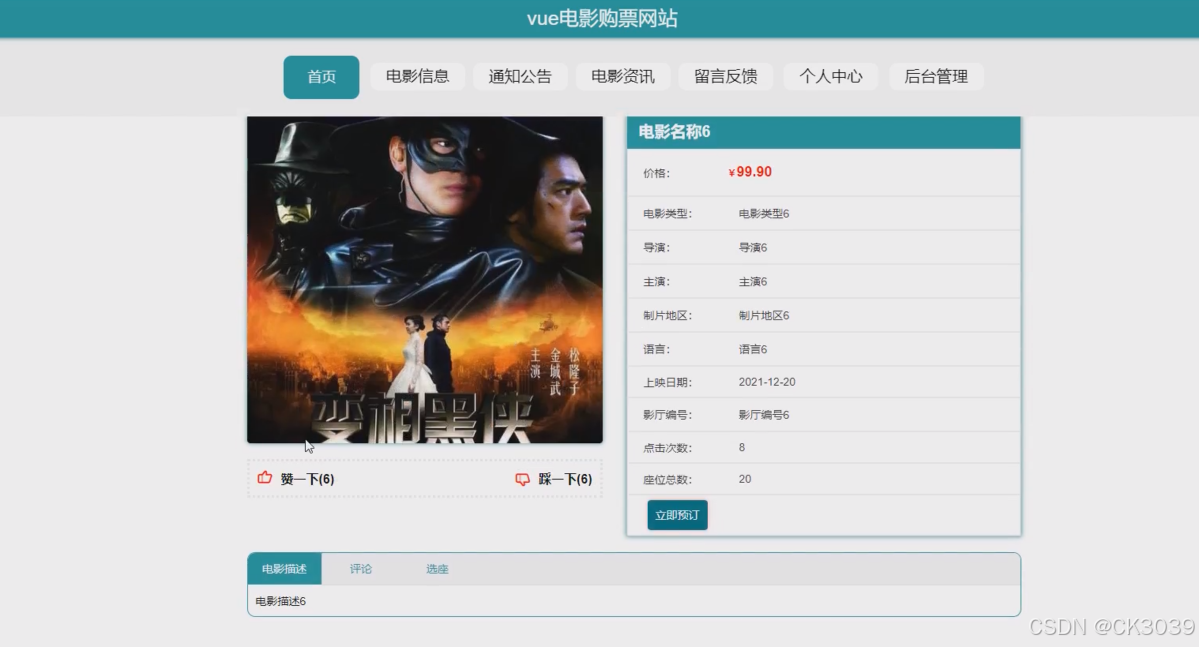The height and width of the screenshot is (647, 1199).
Task: Click the 主演6 value
Action: [752, 281]
